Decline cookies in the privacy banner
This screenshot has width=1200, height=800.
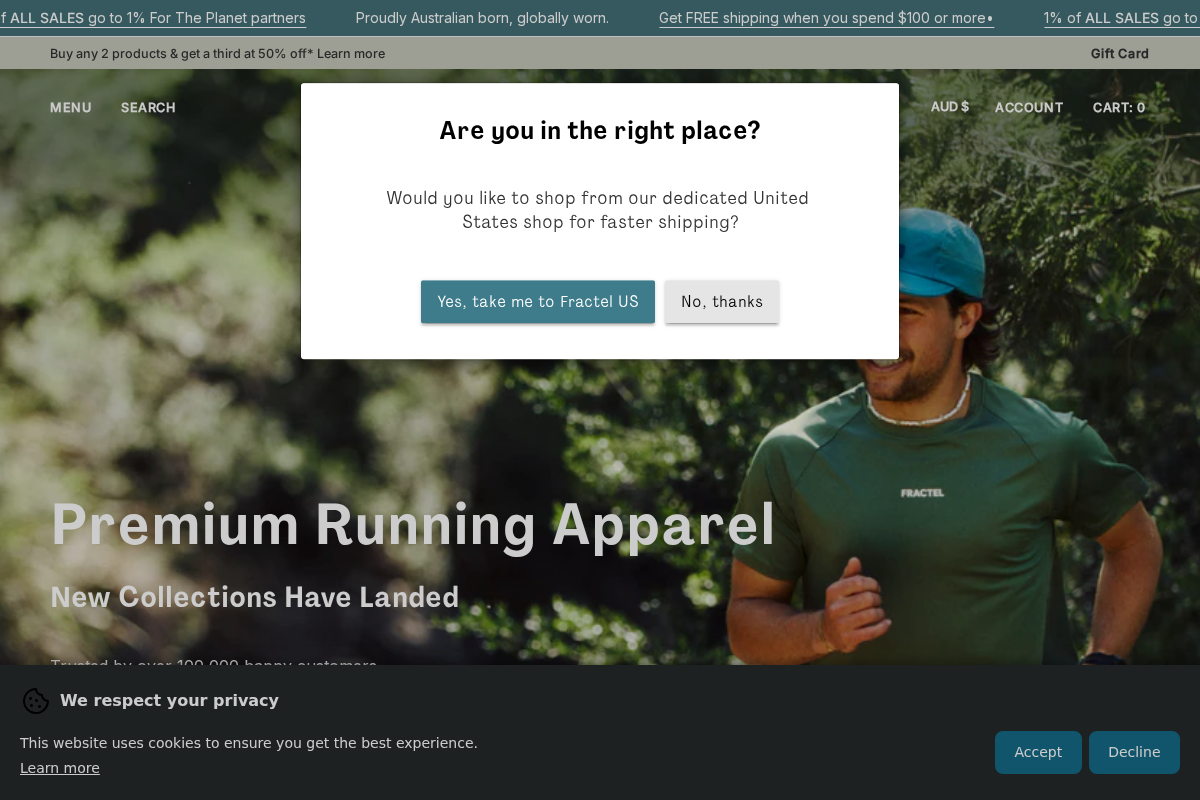pyautogui.click(x=1134, y=752)
